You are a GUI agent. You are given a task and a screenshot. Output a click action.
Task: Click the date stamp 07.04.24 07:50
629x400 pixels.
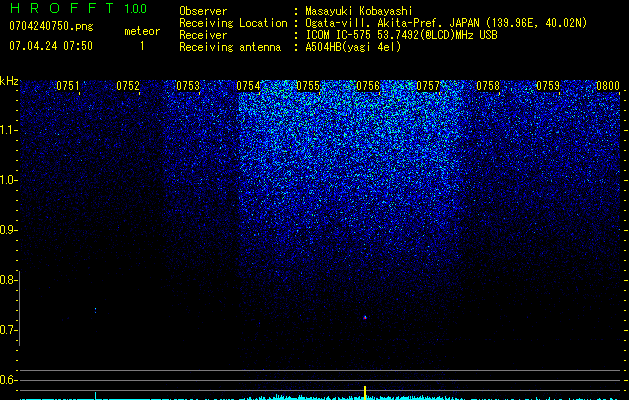(51, 46)
